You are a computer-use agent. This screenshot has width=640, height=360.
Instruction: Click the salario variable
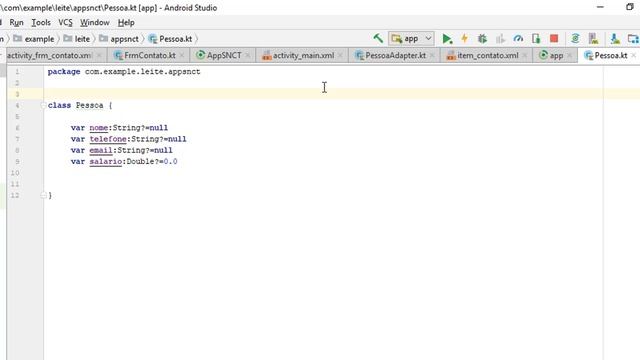(106, 162)
